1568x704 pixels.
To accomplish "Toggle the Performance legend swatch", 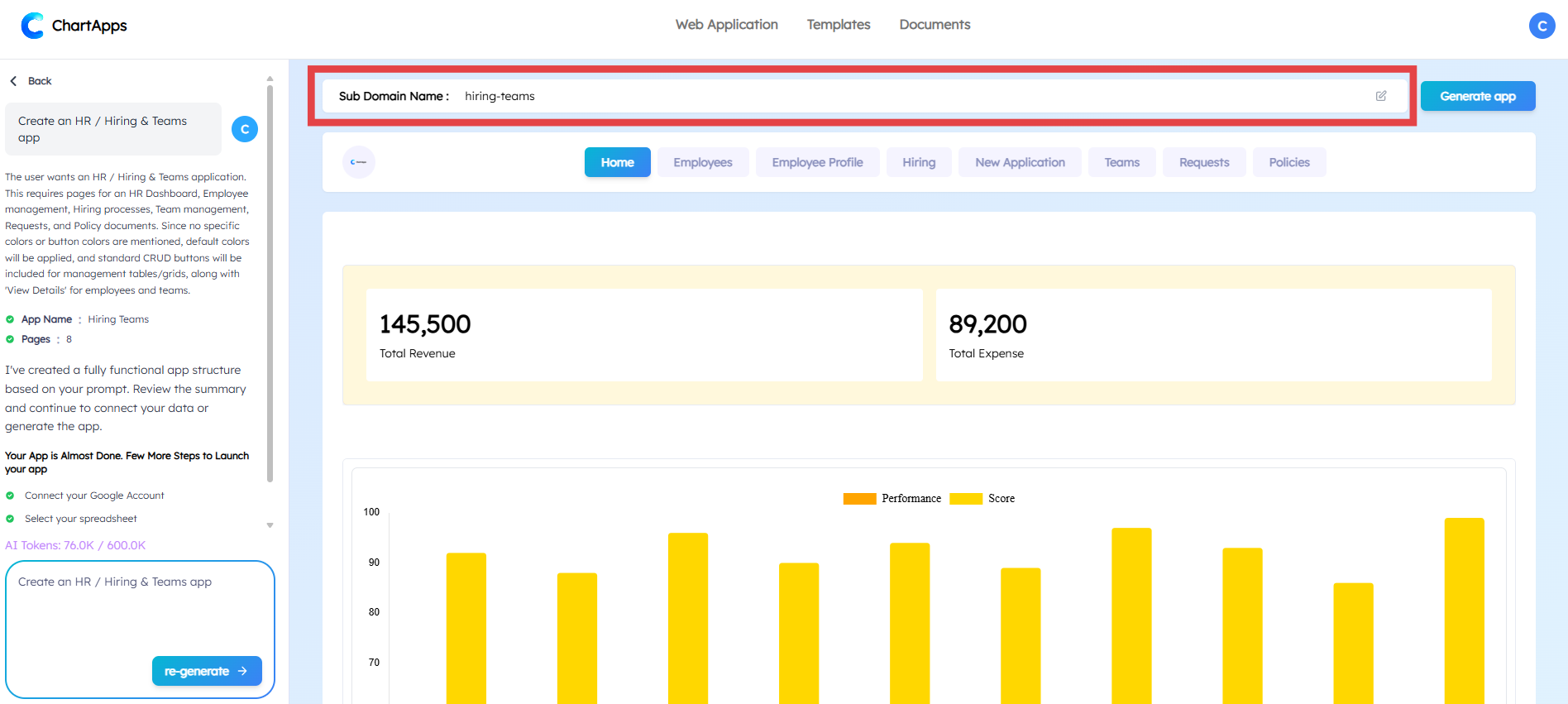I will pos(859,499).
